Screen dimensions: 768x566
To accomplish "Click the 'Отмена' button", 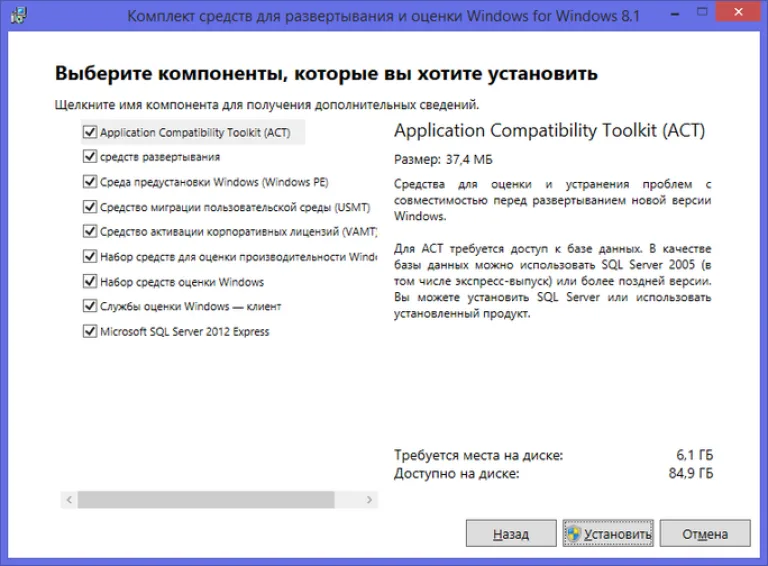I will tap(705, 533).
